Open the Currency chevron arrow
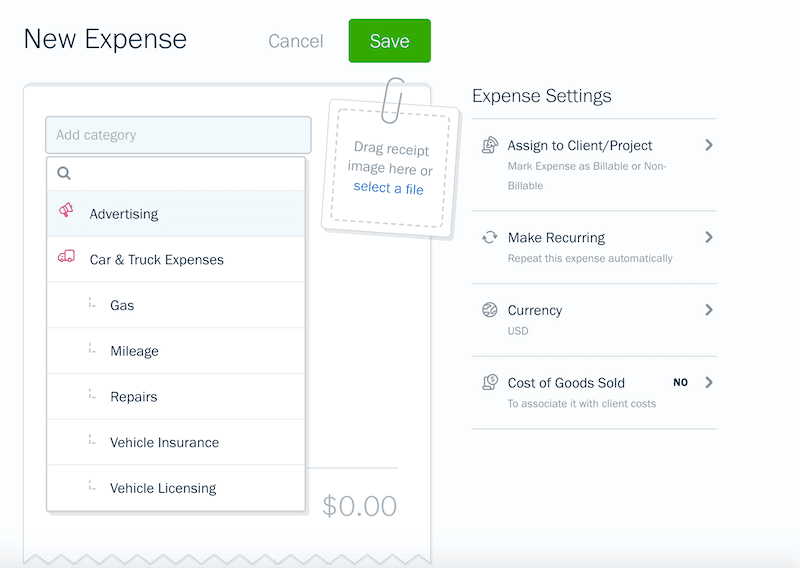This screenshot has height=568, width=800. [708, 310]
